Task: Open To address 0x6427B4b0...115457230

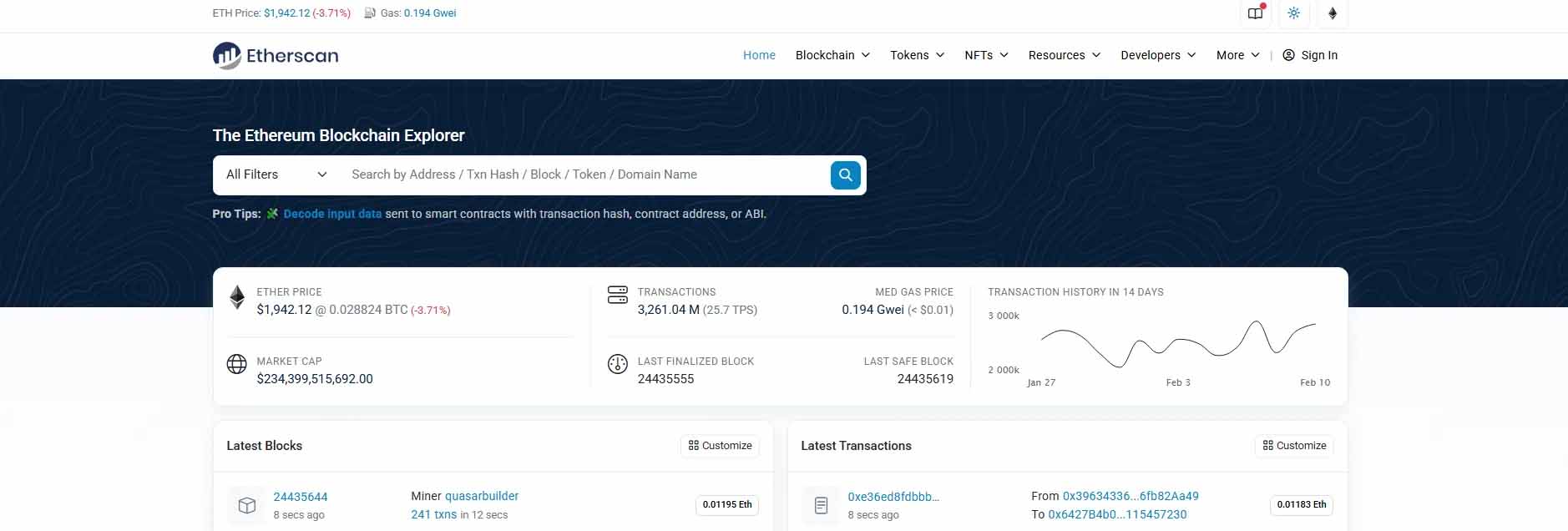Action: coord(1117,514)
